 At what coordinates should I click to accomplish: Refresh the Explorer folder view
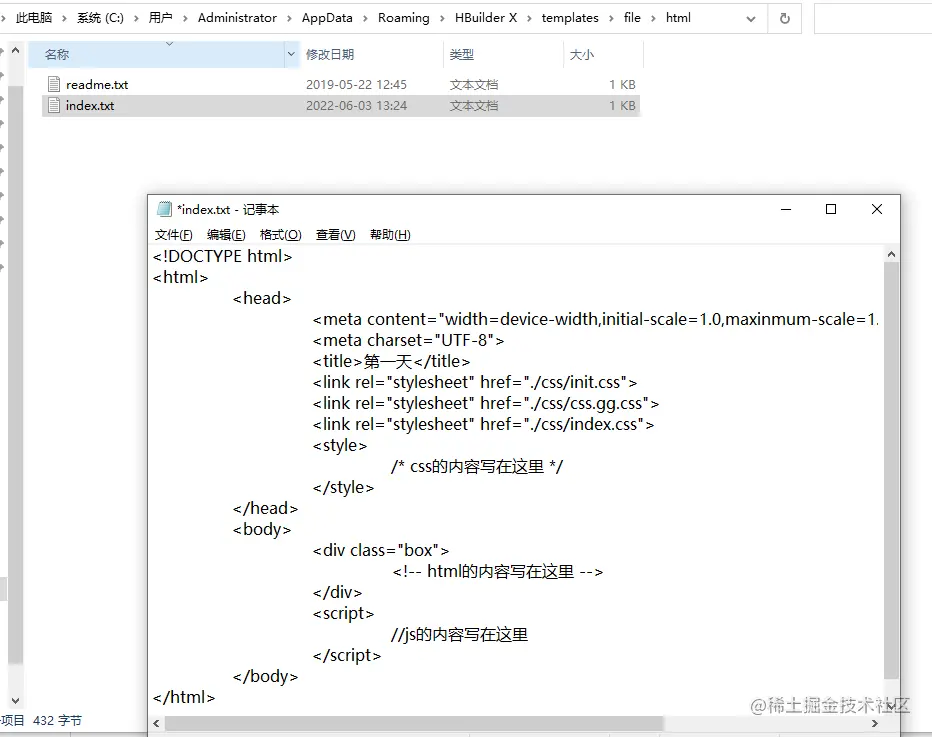pyautogui.click(x=785, y=18)
